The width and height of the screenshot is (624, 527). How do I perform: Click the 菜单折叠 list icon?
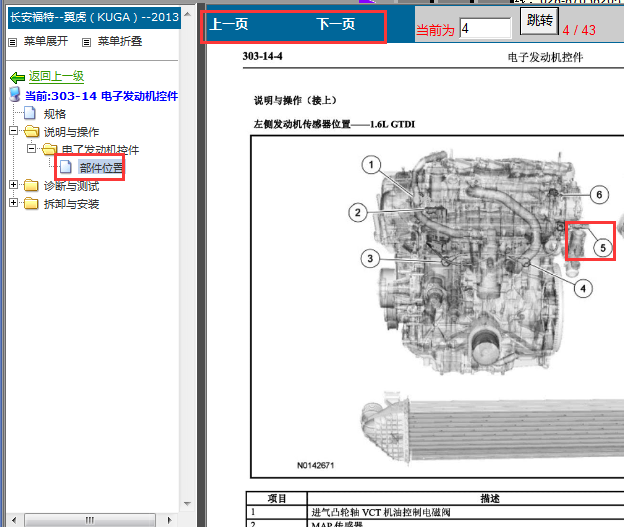tap(86, 42)
